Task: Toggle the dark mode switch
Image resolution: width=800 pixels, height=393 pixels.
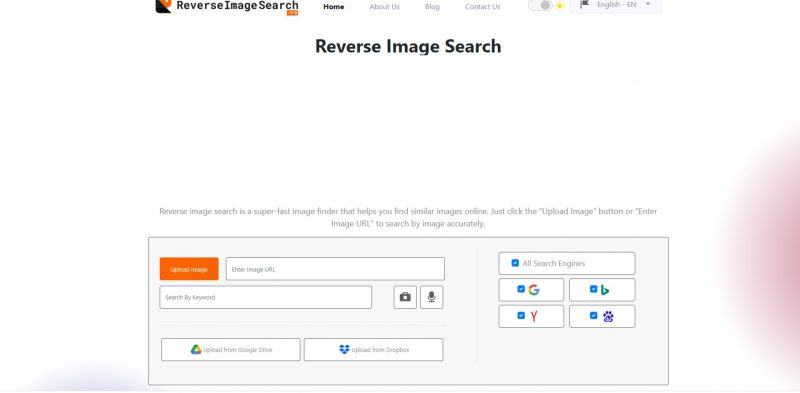Action: [x=540, y=5]
